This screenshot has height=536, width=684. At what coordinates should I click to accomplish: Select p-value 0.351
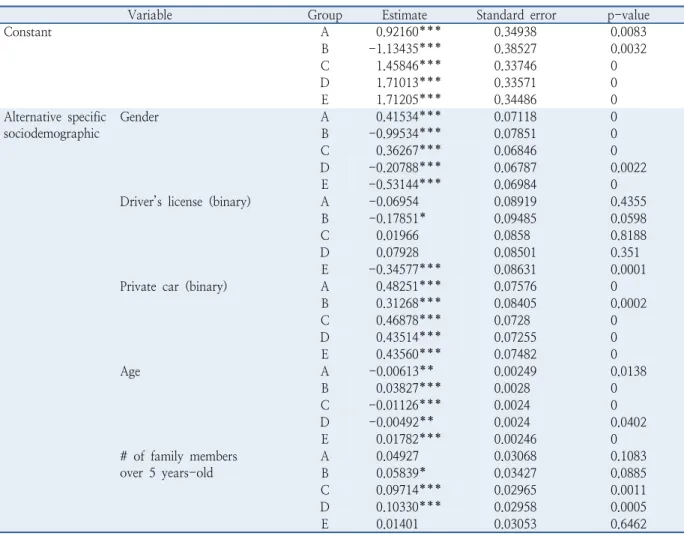click(625, 253)
